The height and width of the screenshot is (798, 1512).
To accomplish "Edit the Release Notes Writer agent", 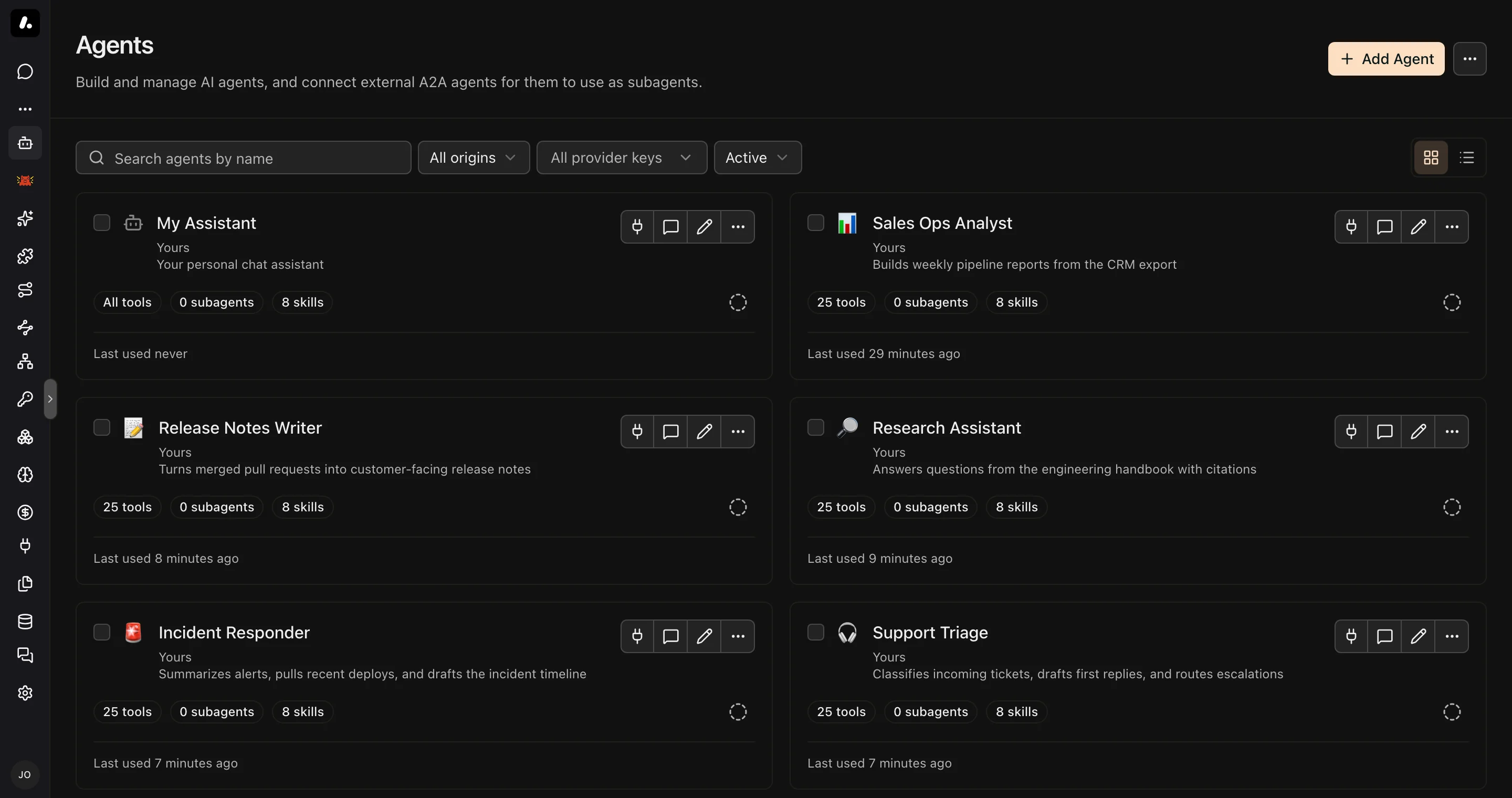I will pyautogui.click(x=705, y=431).
